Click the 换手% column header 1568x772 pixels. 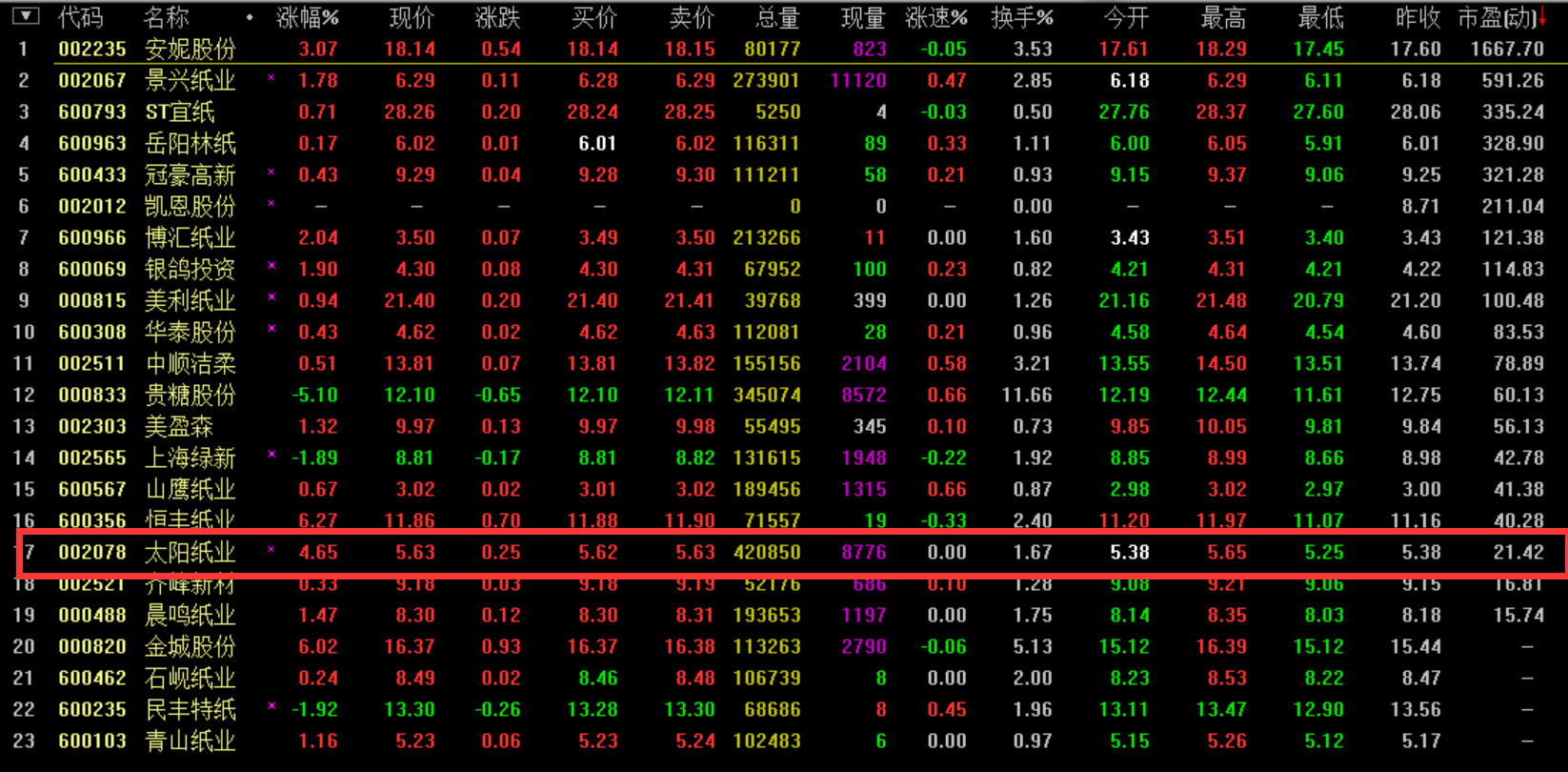pyautogui.click(x=1022, y=17)
